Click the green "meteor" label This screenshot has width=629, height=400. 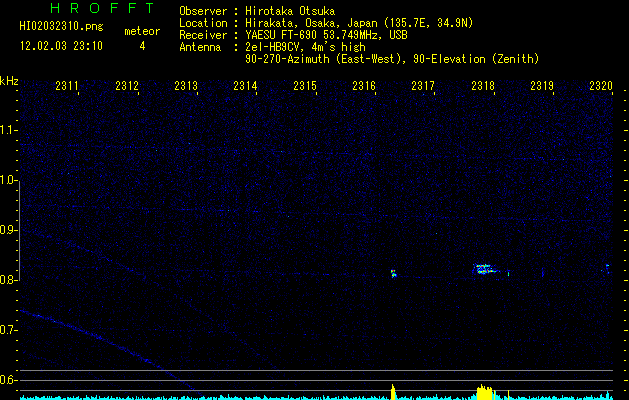click(x=142, y=31)
